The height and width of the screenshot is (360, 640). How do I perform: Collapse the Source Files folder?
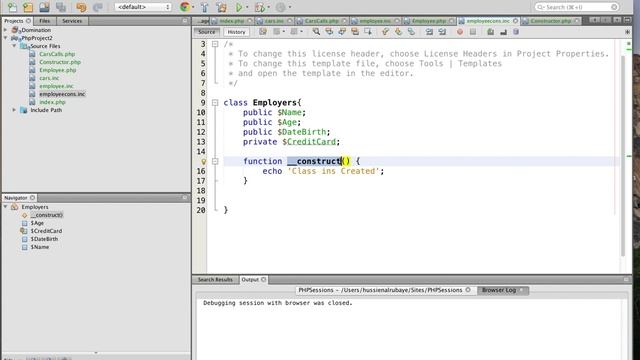[14, 46]
